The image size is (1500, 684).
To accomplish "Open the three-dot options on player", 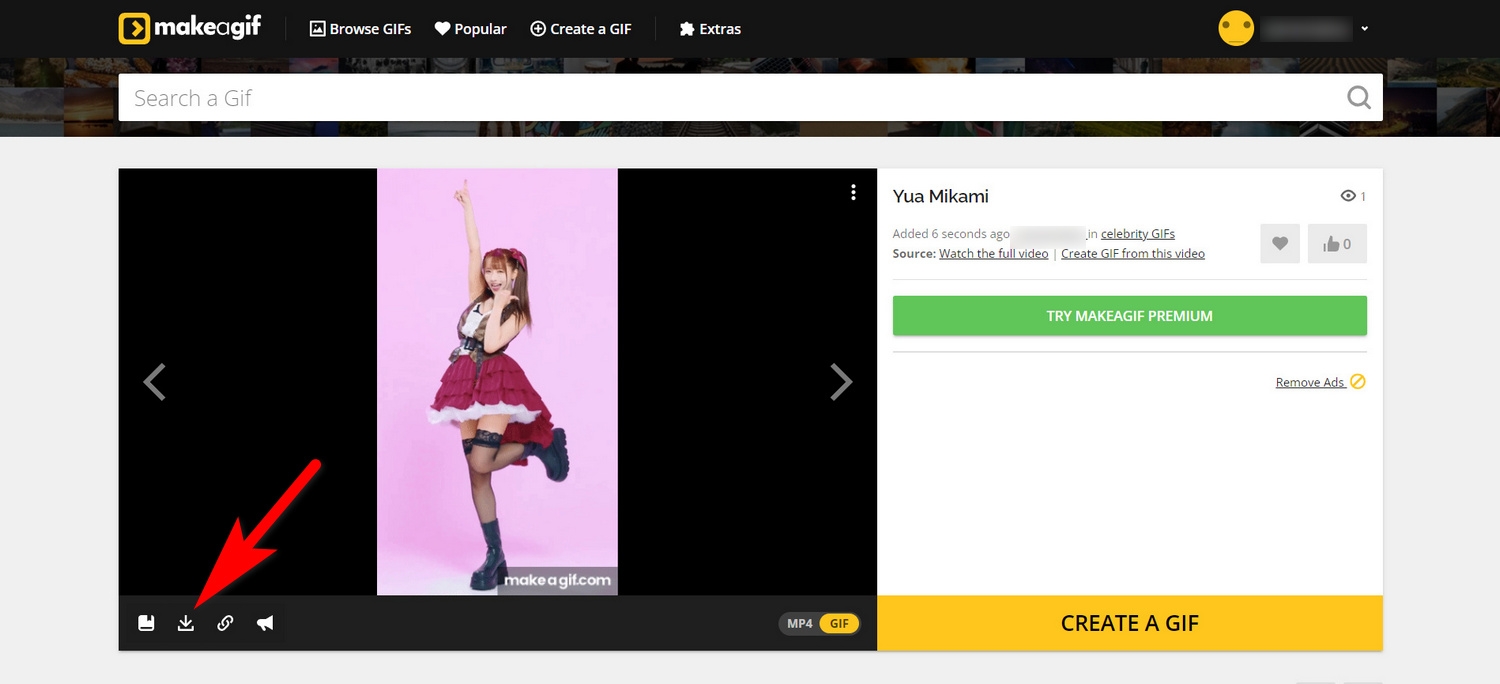I will pos(853,192).
